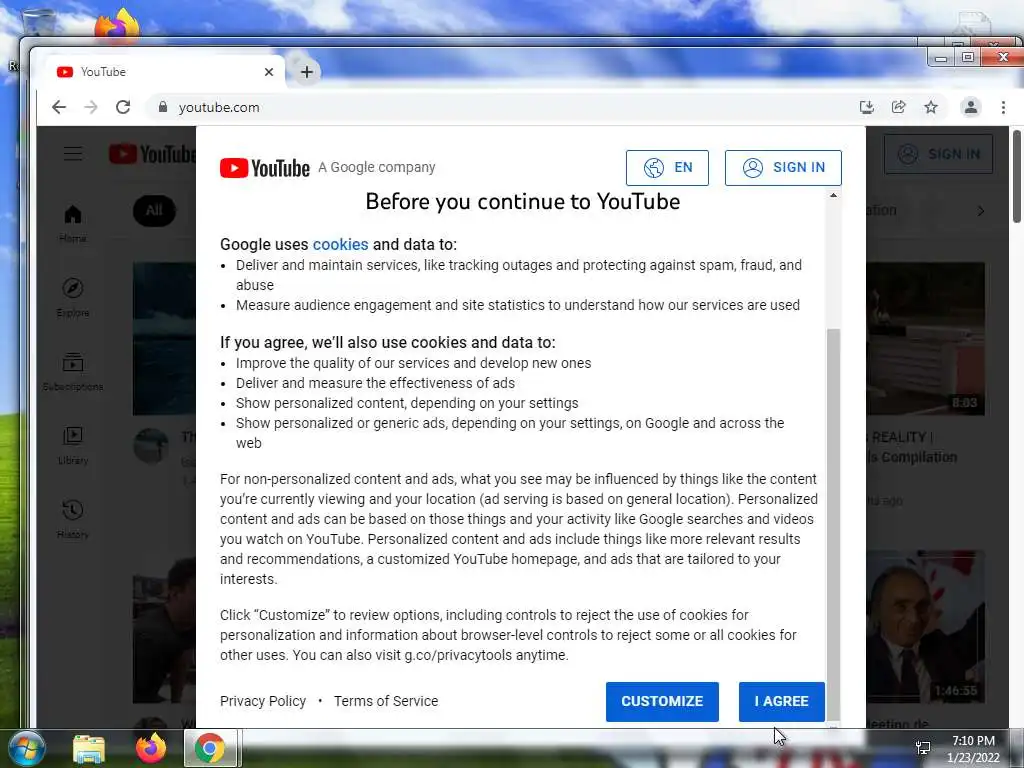The image size is (1024, 768).
Task: Click the I AGREE button
Action: click(782, 701)
